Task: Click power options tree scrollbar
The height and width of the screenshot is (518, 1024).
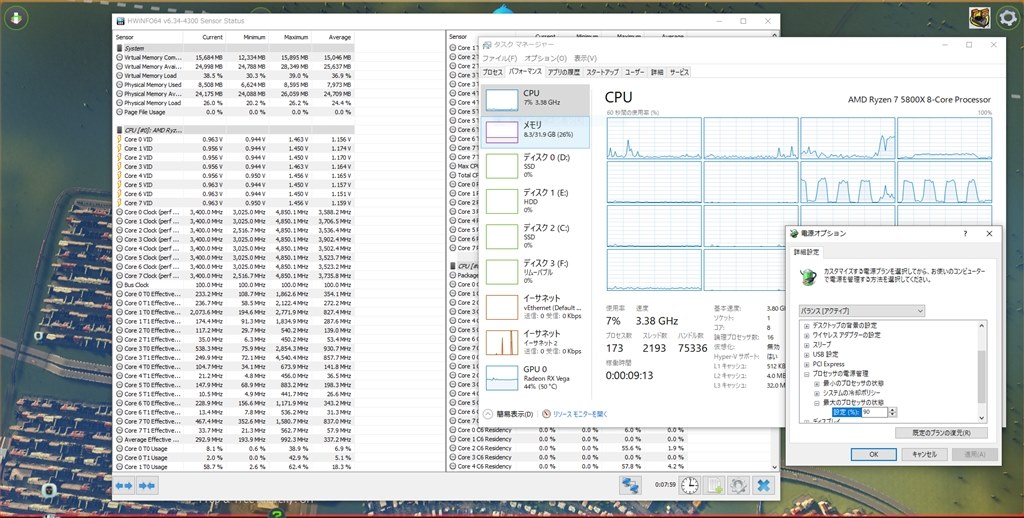Action: tap(981, 376)
